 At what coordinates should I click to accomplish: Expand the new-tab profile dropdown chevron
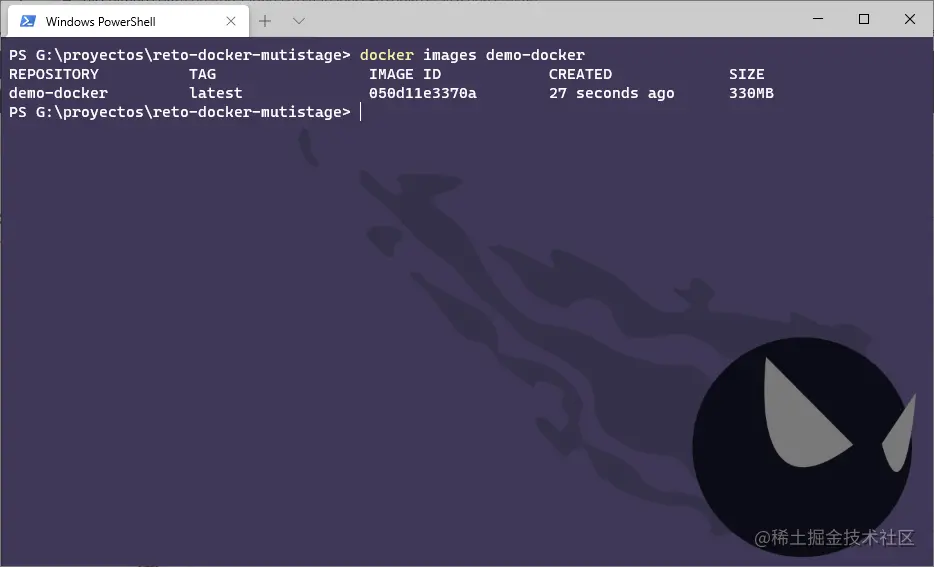(x=299, y=21)
